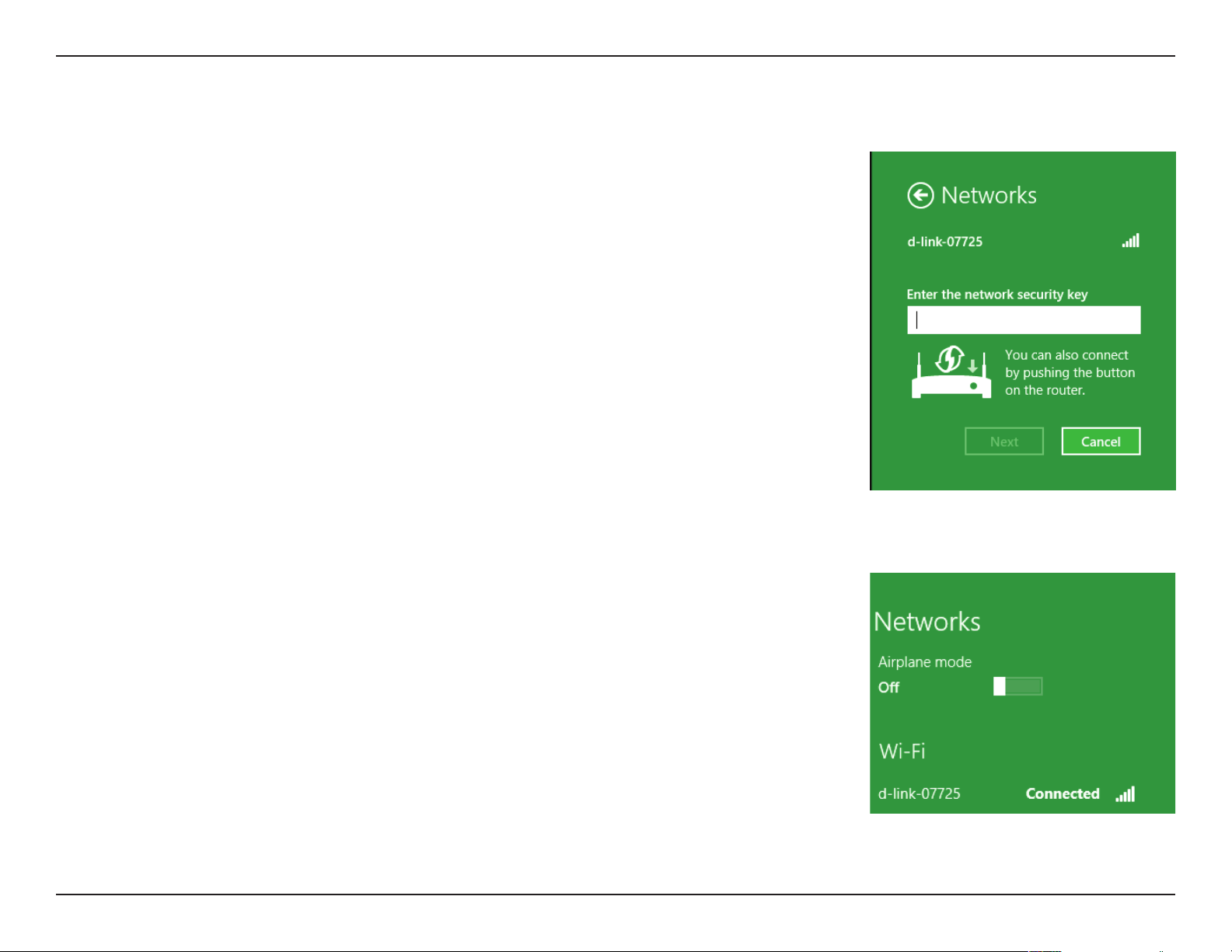Viewport: 1232px width, 952px height.
Task: Click signal bars icon next to d-link-07725
Action: coord(1131,240)
